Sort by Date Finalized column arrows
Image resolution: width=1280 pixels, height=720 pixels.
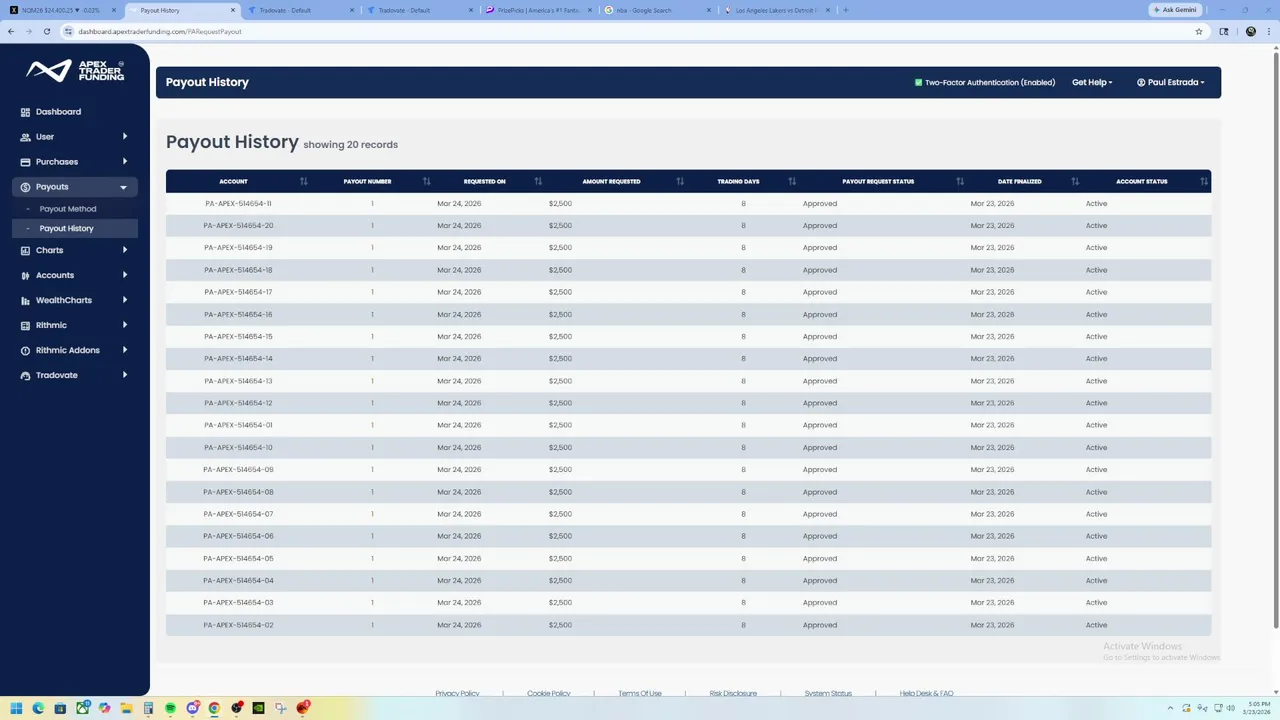[1075, 181]
